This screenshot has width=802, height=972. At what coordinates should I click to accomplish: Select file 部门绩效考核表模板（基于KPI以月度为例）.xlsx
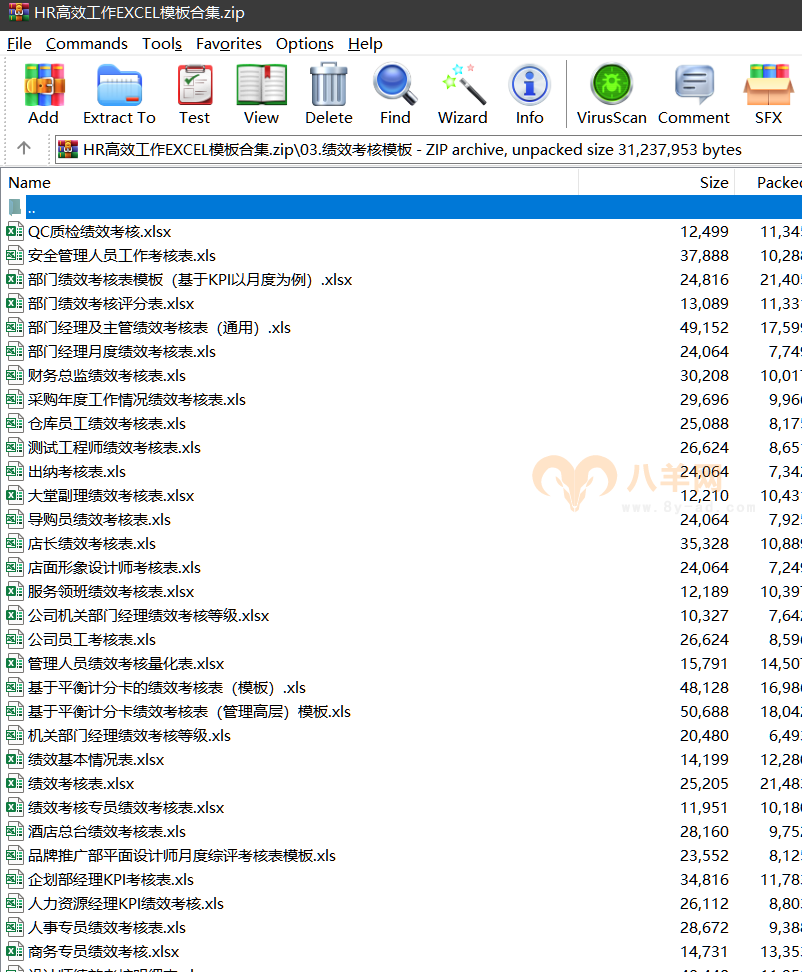click(x=190, y=280)
